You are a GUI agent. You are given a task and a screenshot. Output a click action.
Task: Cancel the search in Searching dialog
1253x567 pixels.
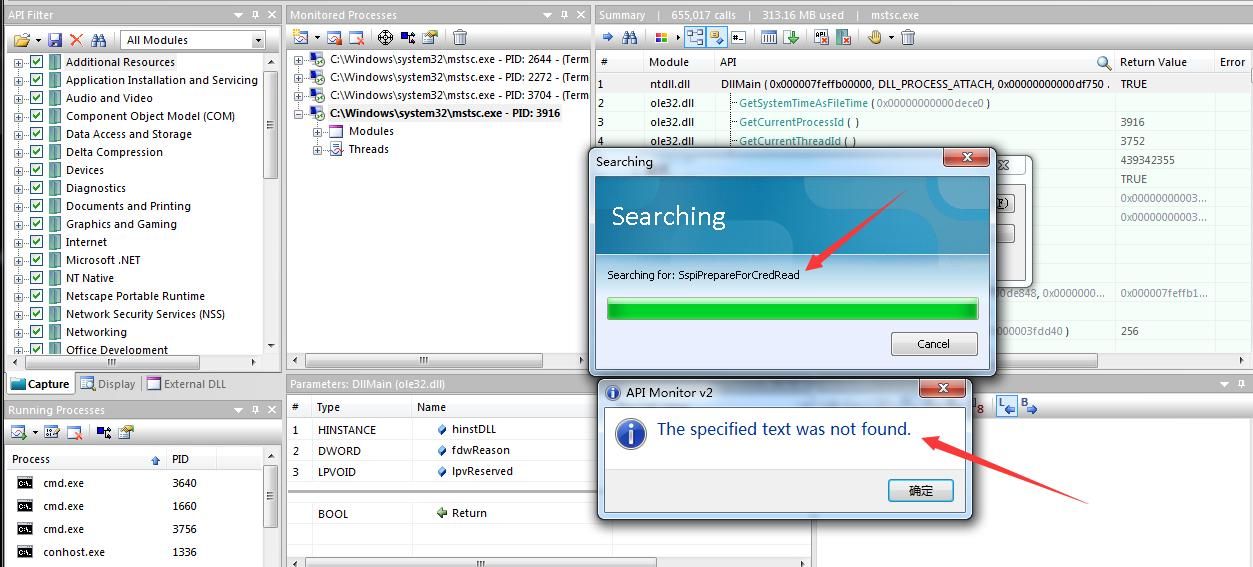(933, 344)
